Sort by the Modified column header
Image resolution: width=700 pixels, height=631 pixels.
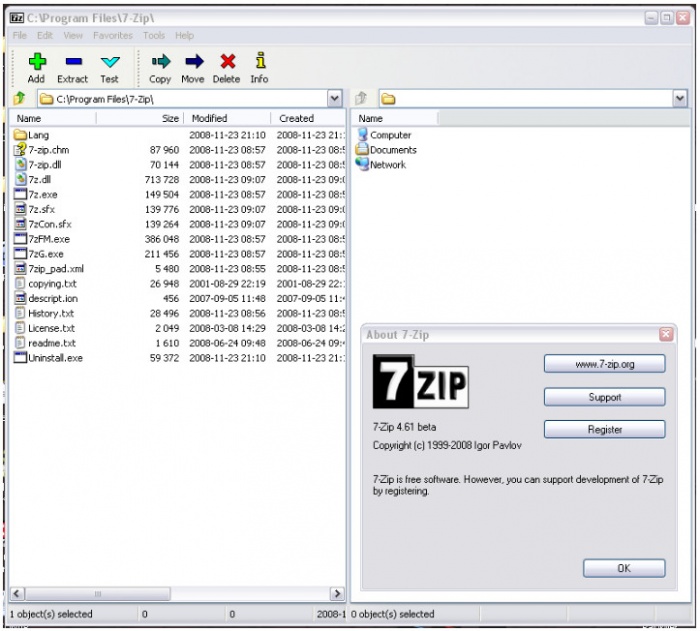click(x=227, y=118)
